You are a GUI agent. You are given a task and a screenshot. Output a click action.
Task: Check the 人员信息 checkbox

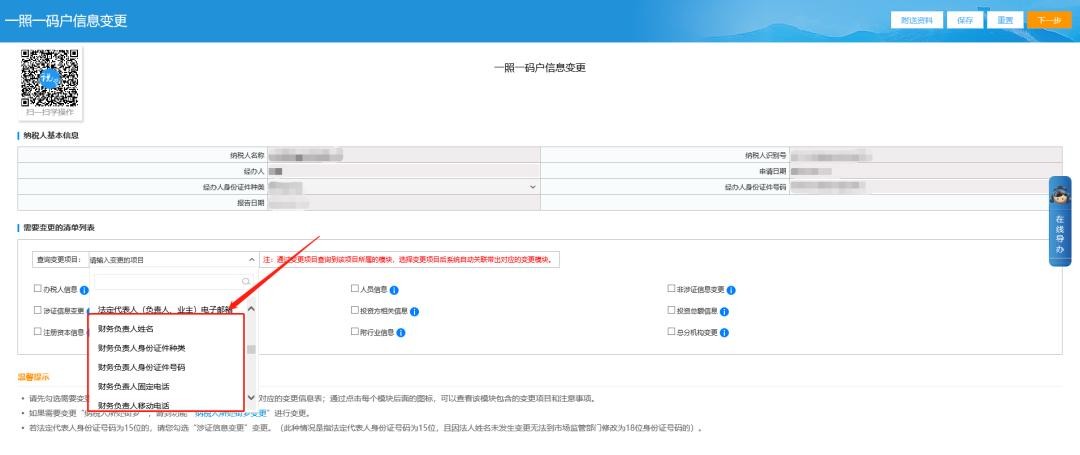click(x=354, y=290)
